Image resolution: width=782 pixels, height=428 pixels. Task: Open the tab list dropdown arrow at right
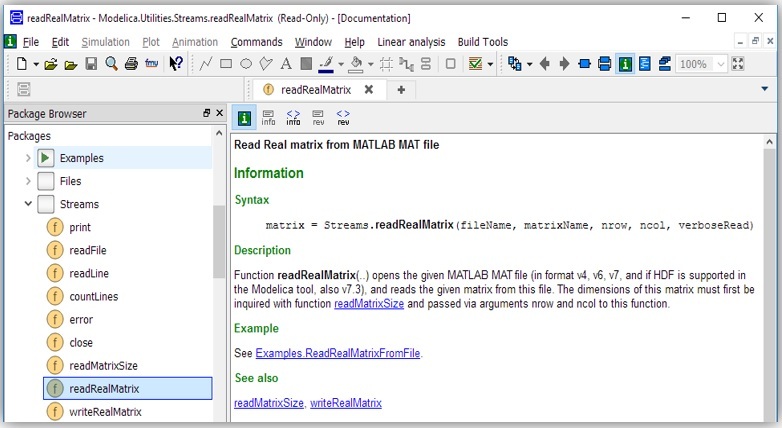pos(765,89)
